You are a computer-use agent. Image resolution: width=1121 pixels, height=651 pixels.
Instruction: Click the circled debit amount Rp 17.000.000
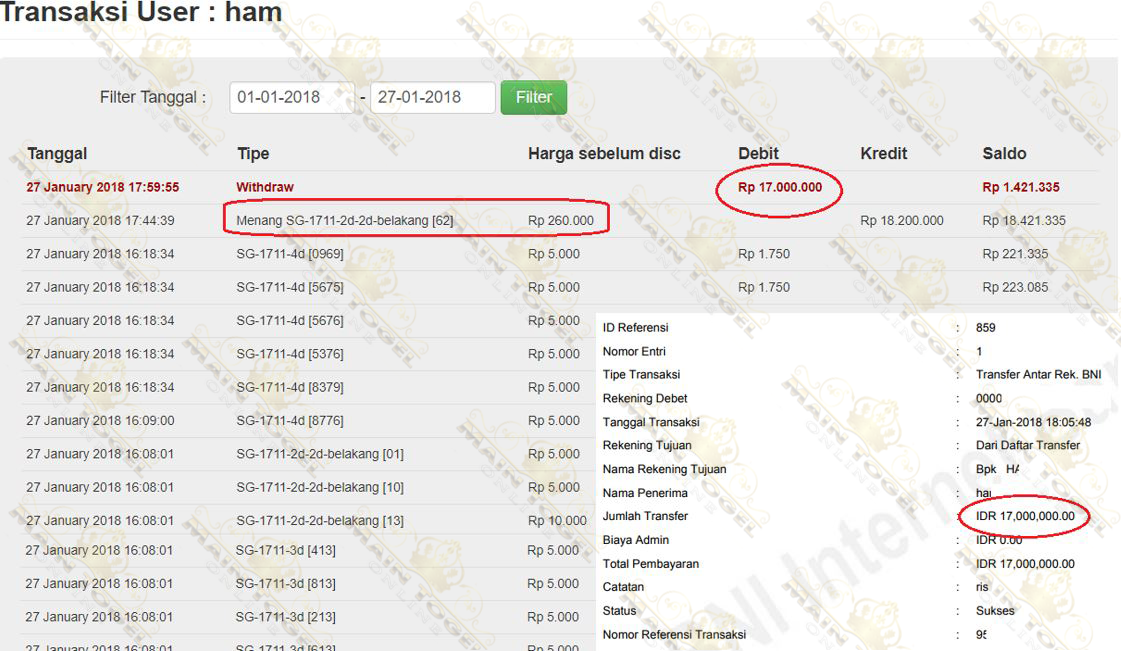pos(780,187)
